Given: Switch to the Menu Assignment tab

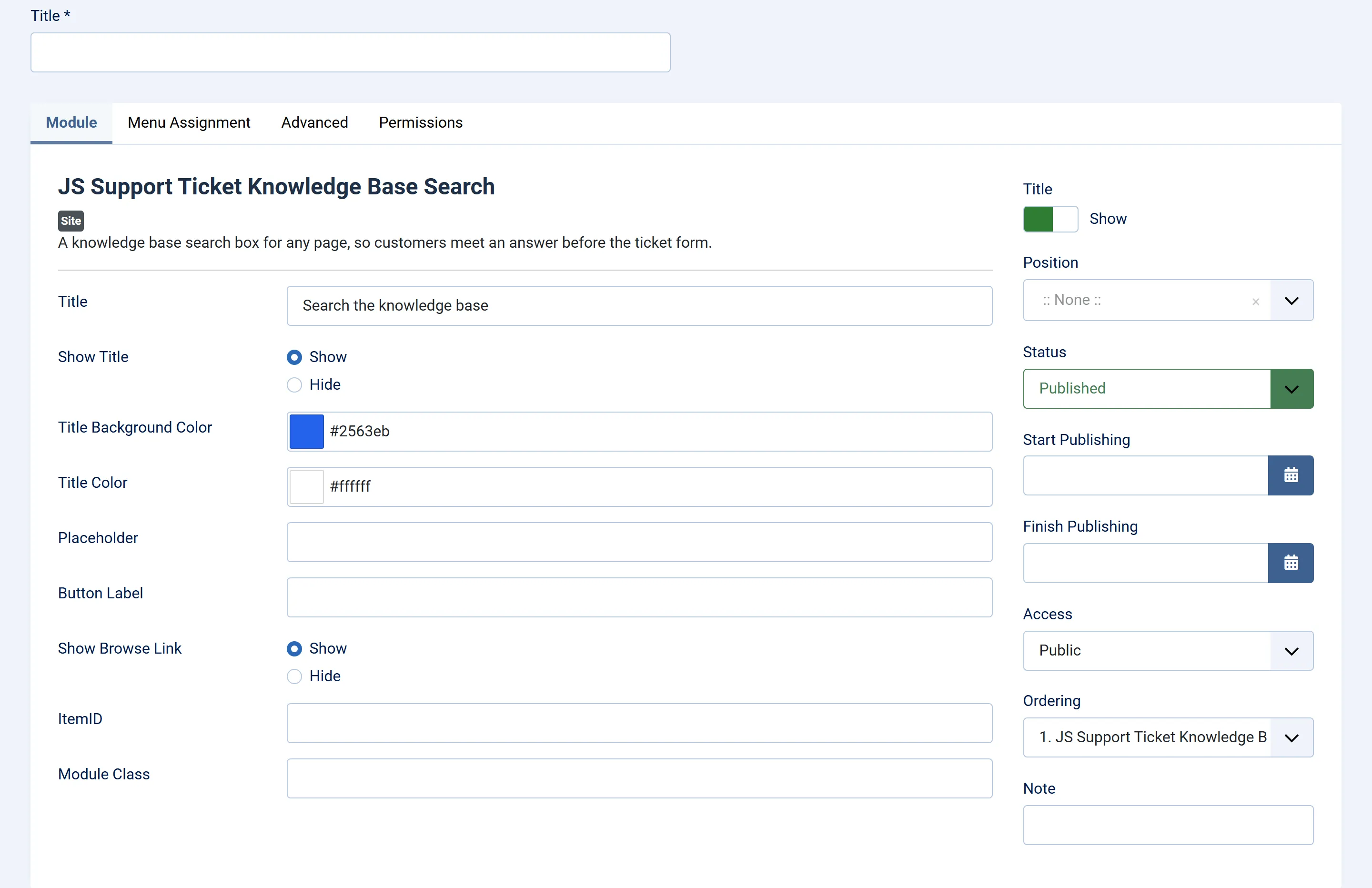Looking at the screenshot, I should (x=189, y=123).
